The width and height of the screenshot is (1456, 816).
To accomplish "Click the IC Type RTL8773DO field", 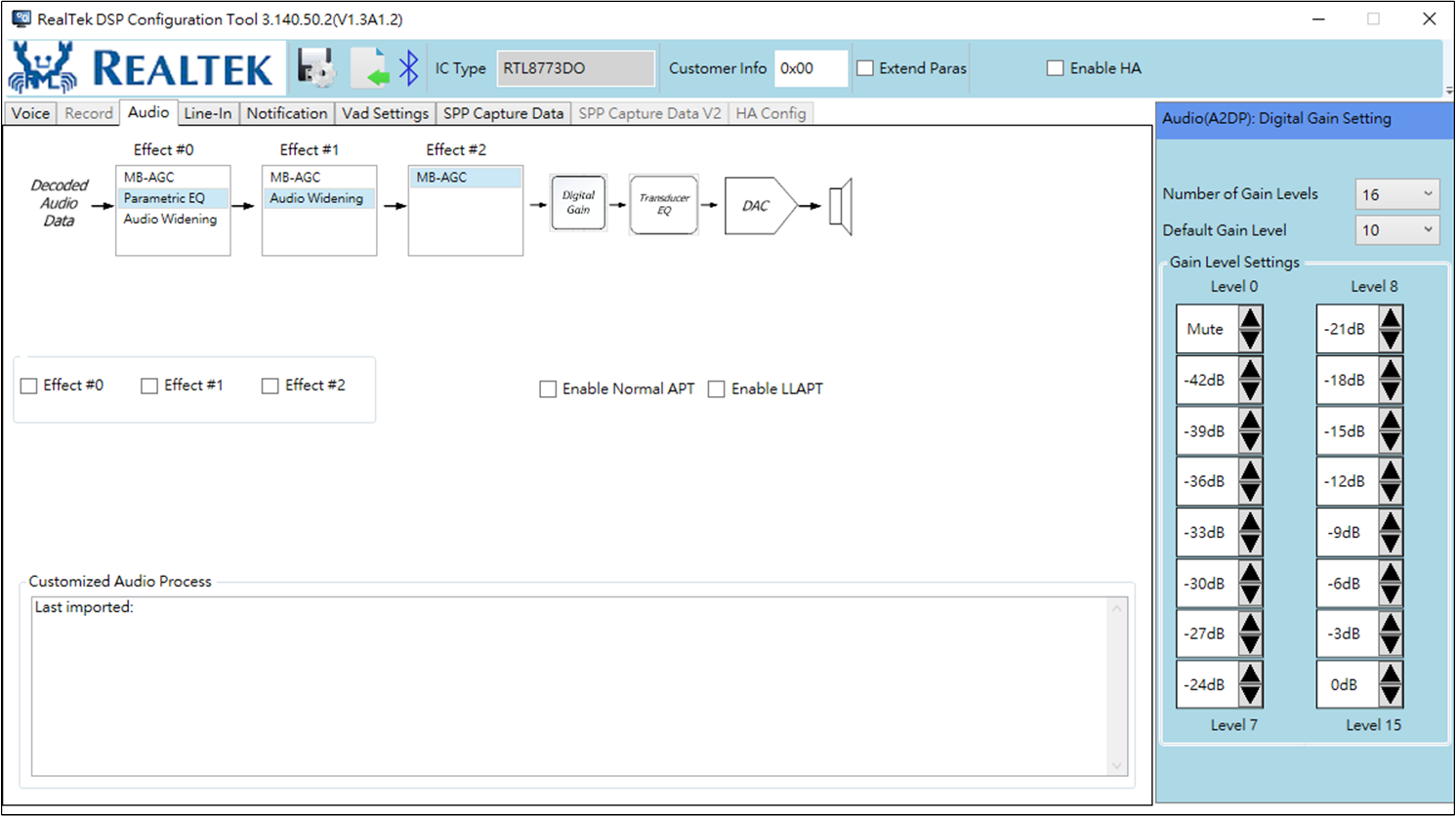I will pos(576,68).
